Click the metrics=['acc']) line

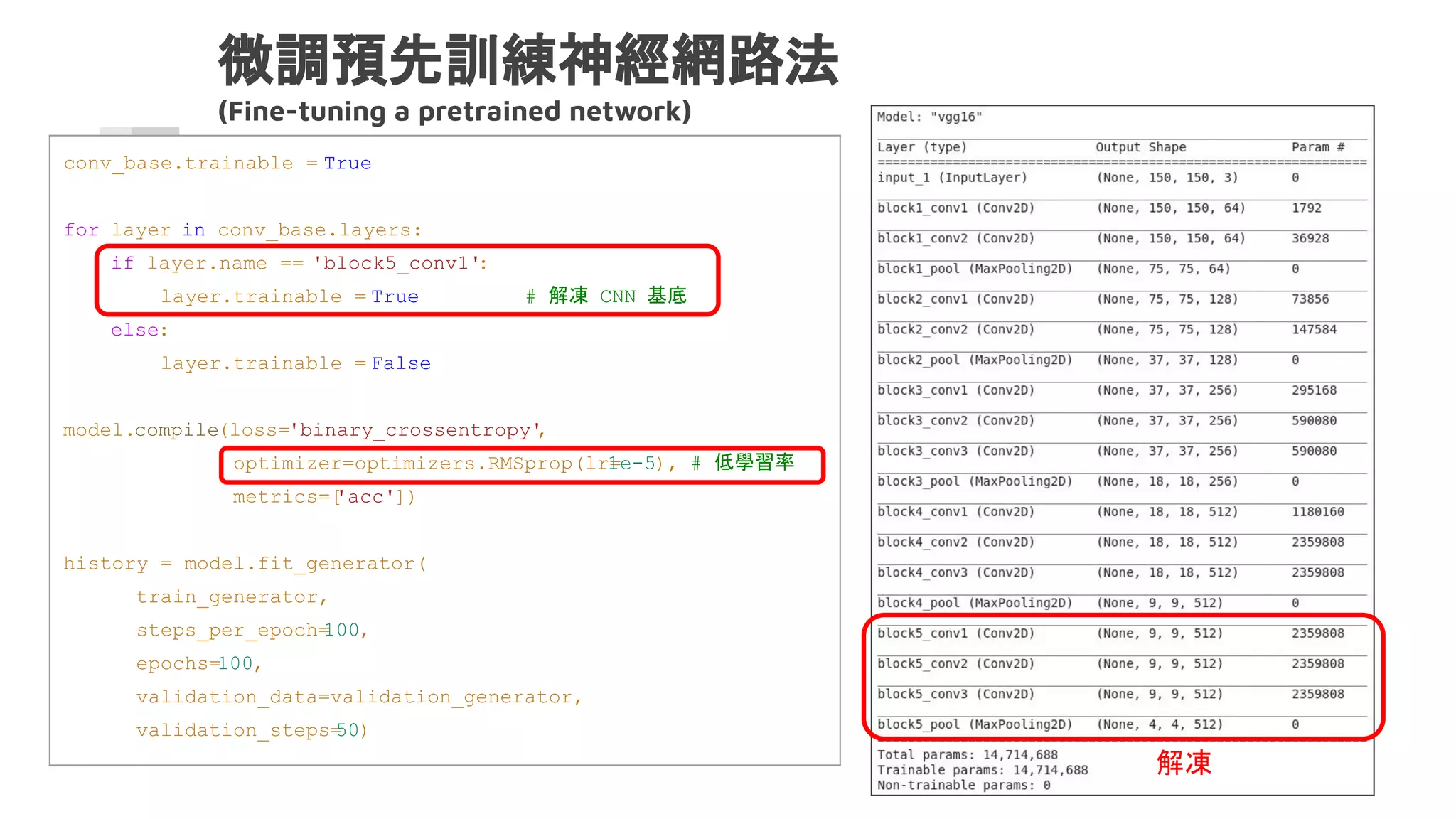(x=324, y=497)
